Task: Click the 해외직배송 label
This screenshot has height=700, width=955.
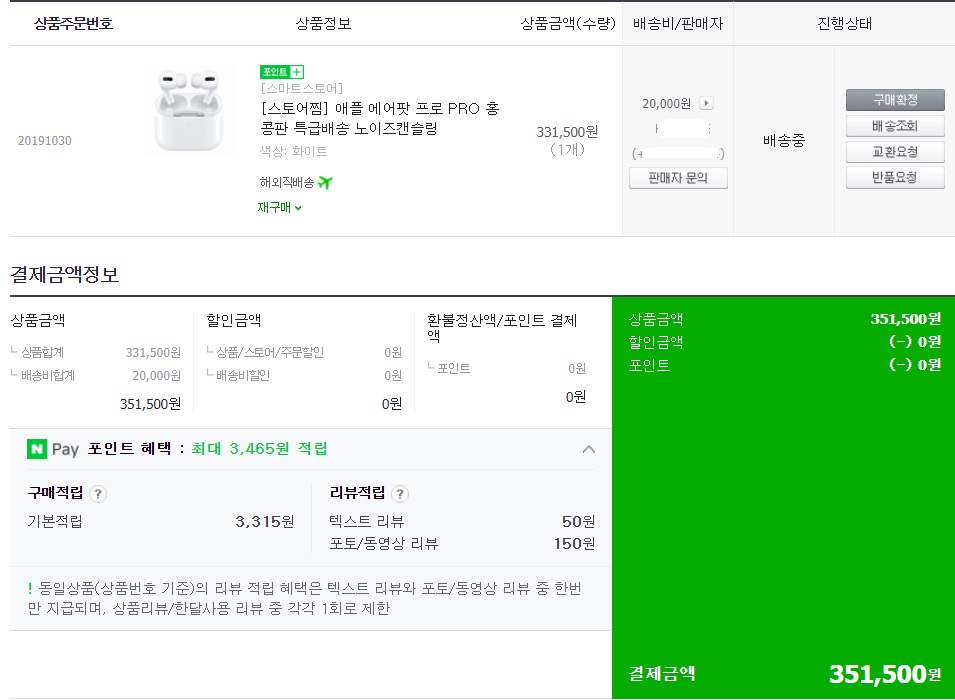Action: click(286, 182)
